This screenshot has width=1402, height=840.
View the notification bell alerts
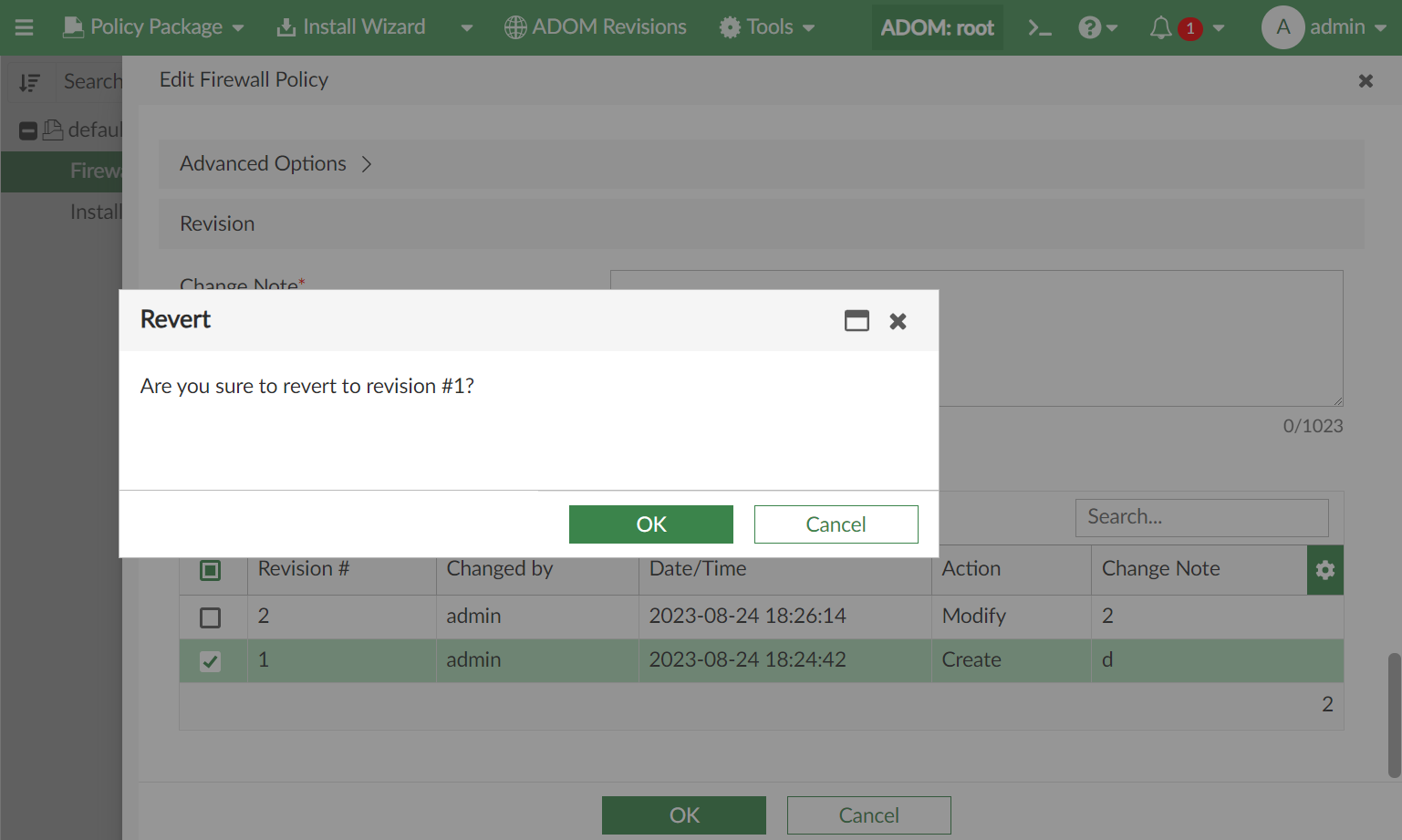(1160, 26)
